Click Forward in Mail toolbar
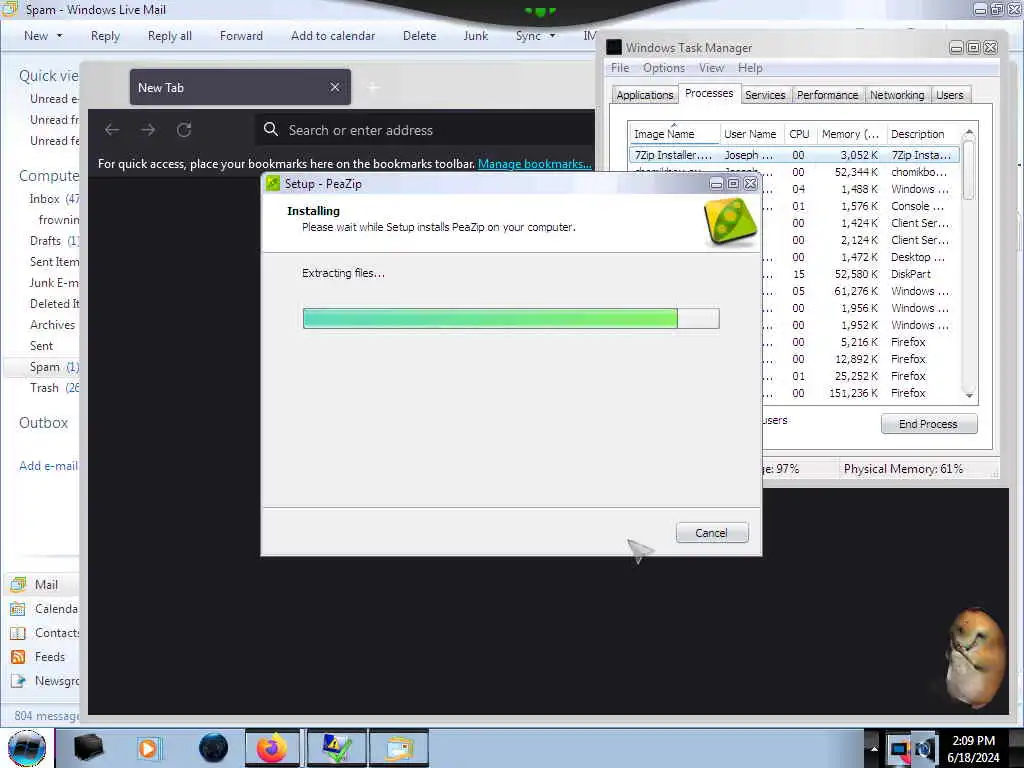 [x=241, y=36]
